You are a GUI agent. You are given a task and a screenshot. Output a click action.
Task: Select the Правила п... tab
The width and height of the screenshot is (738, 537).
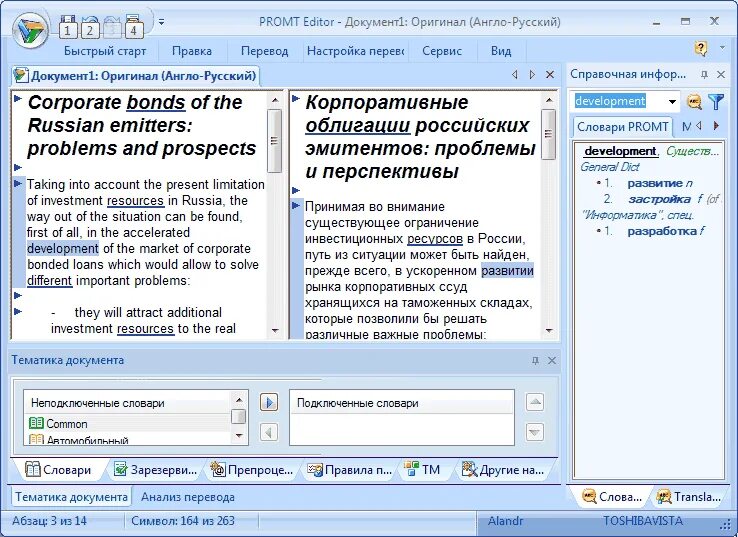click(x=350, y=470)
